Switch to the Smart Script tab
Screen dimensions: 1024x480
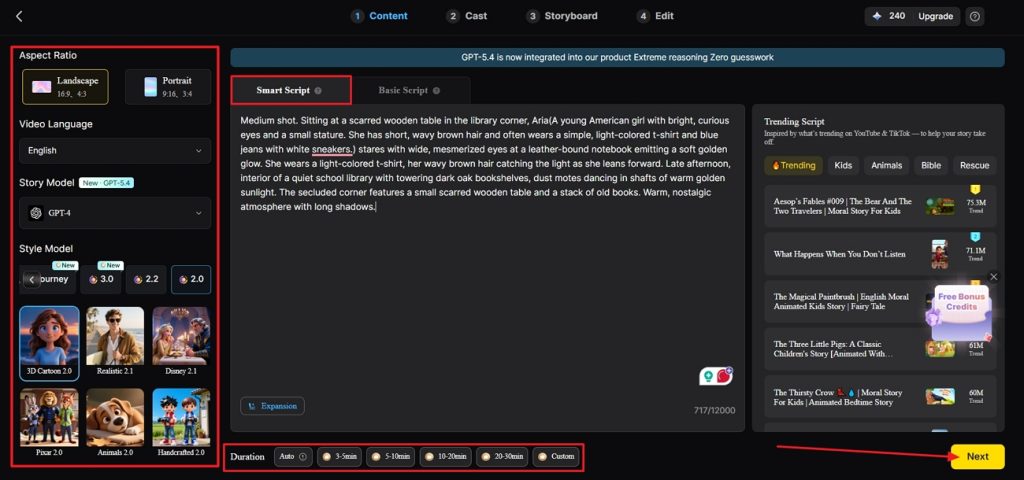pos(291,91)
